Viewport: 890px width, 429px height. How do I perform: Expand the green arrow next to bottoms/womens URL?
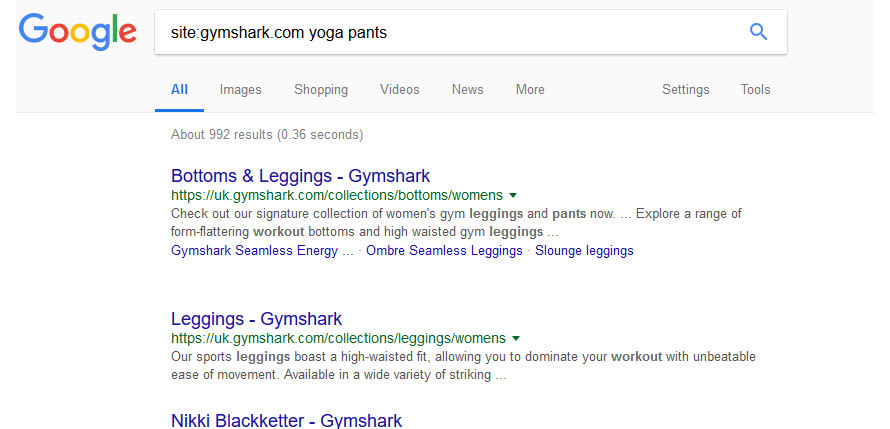[513, 196]
